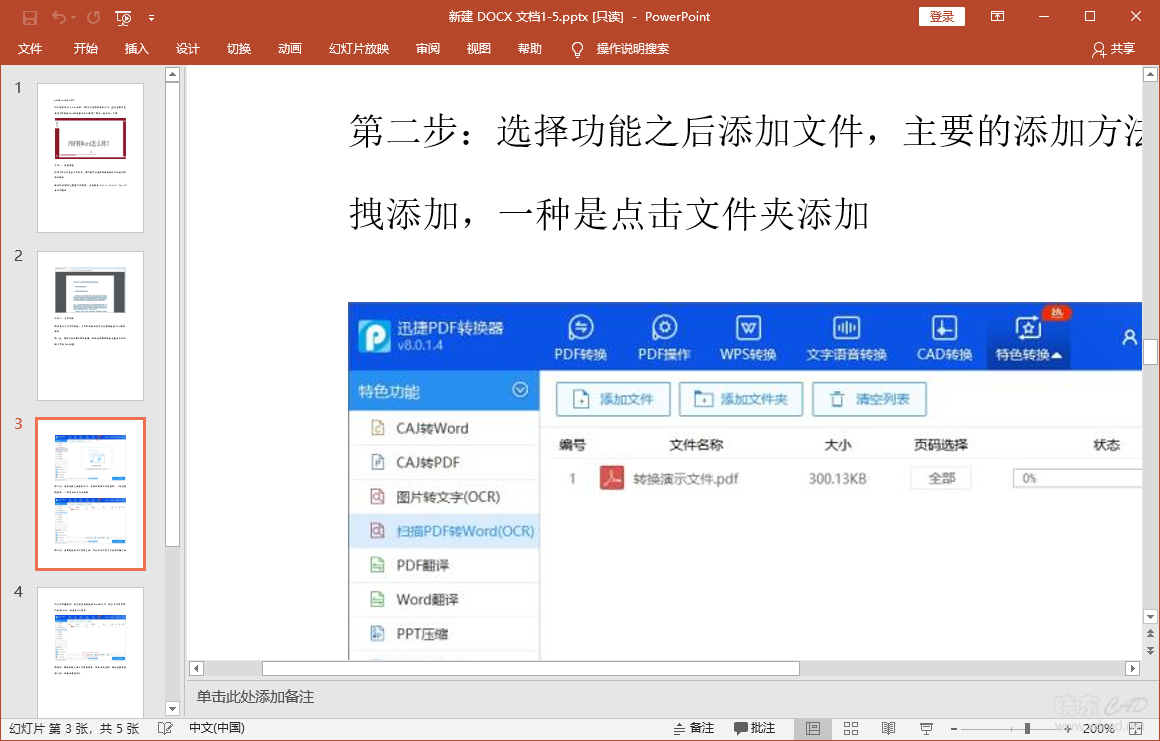Toggle the 批注 comments pane button
Screen dimensions: 1160x741
[755, 728]
